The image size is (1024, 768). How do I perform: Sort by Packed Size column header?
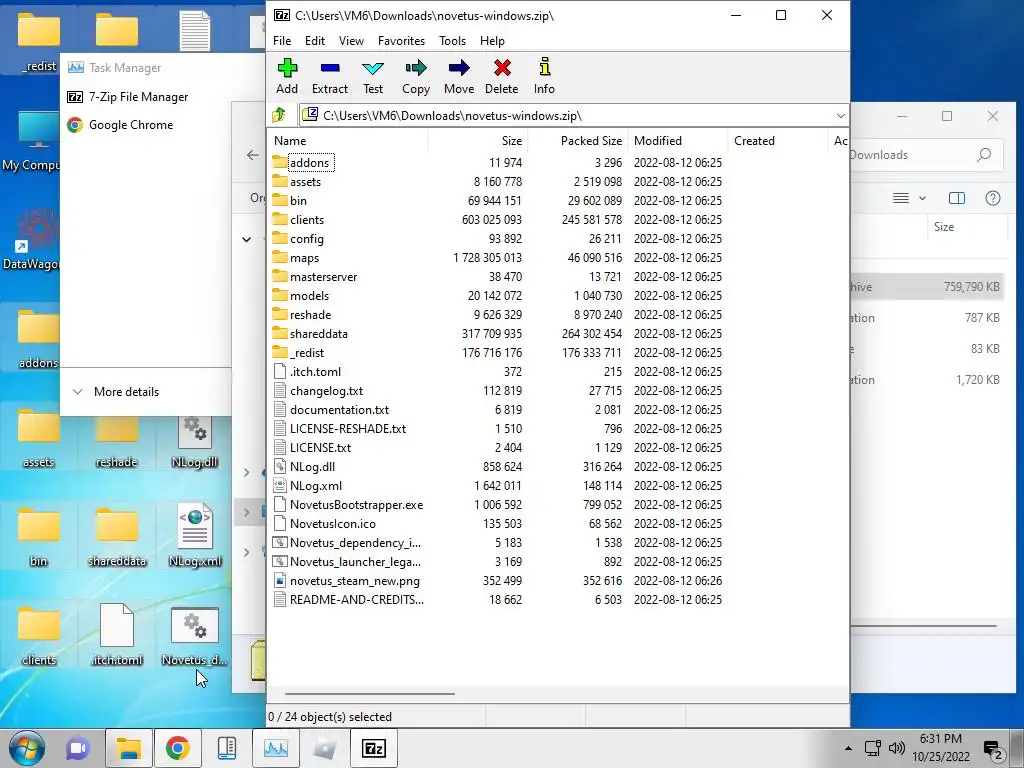coord(578,140)
